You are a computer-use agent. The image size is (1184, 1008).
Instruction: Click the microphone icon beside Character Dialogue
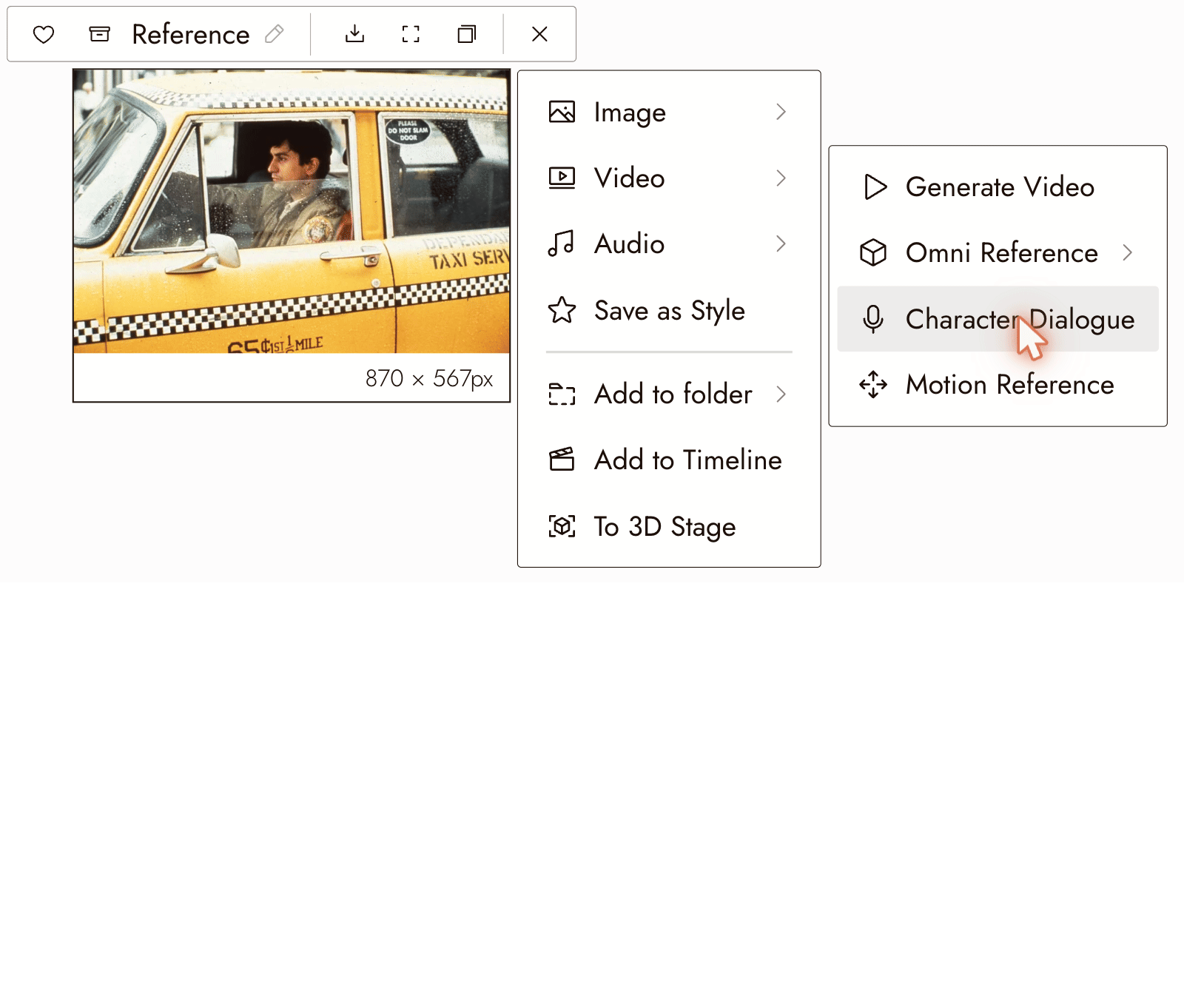click(x=873, y=319)
